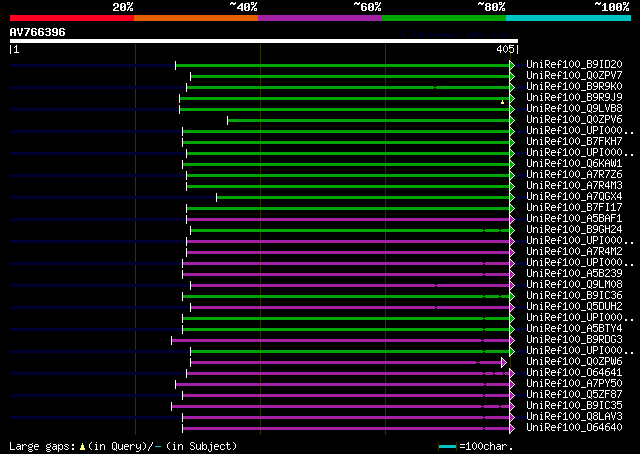640x454 pixels.
Task: Click the UniRef100_B7FKH7 label
Action: tap(574, 142)
